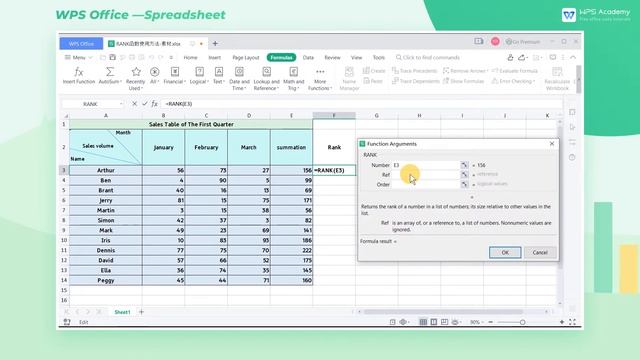
Task: Click Remove Arrows
Action: 465,71
